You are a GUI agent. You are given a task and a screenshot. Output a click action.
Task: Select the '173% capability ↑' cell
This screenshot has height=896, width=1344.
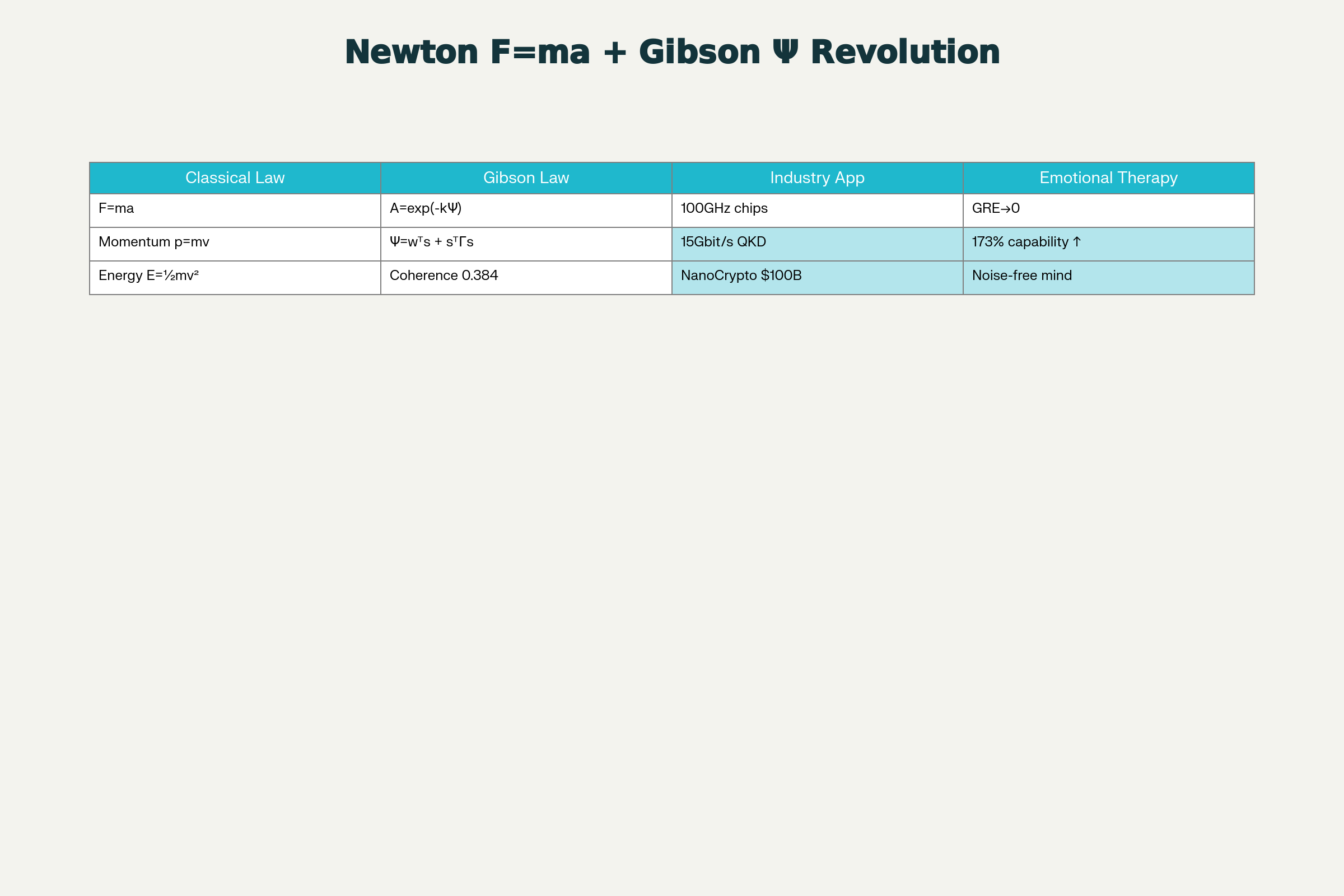tap(1108, 244)
